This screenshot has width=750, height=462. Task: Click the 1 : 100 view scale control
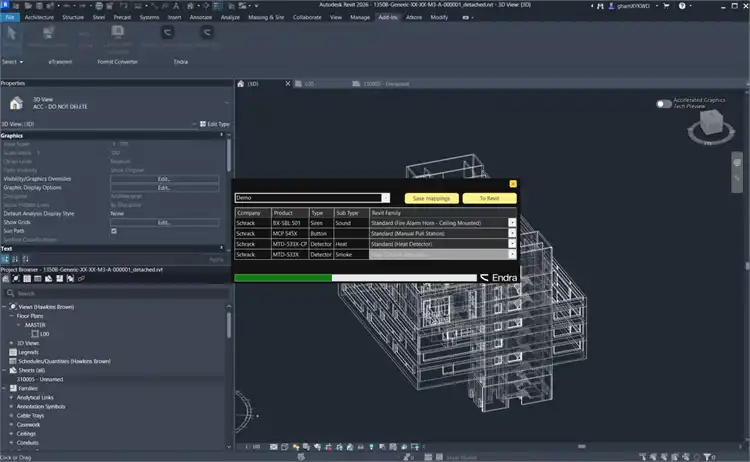(252, 447)
